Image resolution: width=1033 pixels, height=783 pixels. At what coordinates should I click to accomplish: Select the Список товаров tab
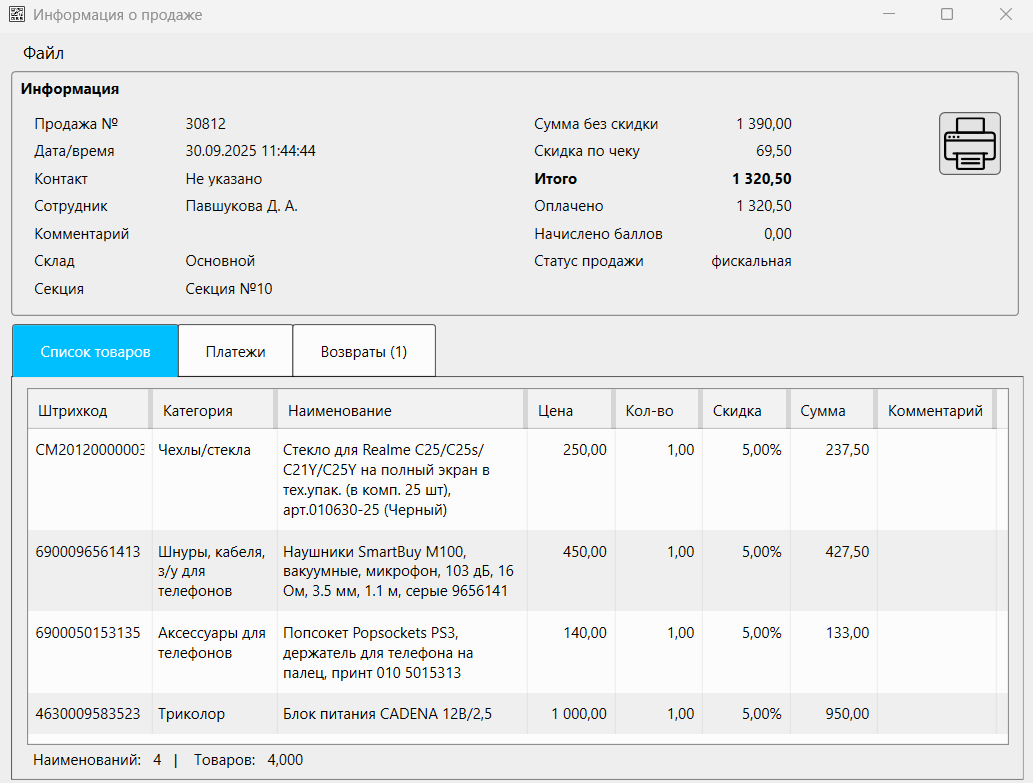[x=95, y=351]
